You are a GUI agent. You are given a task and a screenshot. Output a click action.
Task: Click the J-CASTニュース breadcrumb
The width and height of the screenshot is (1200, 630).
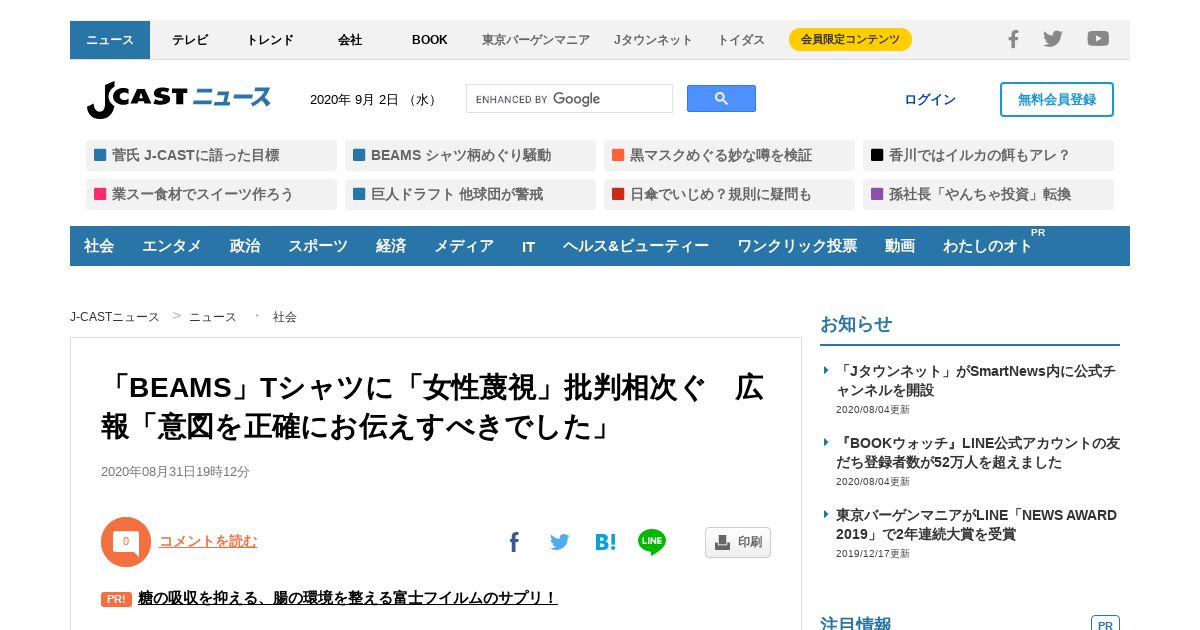pos(114,317)
